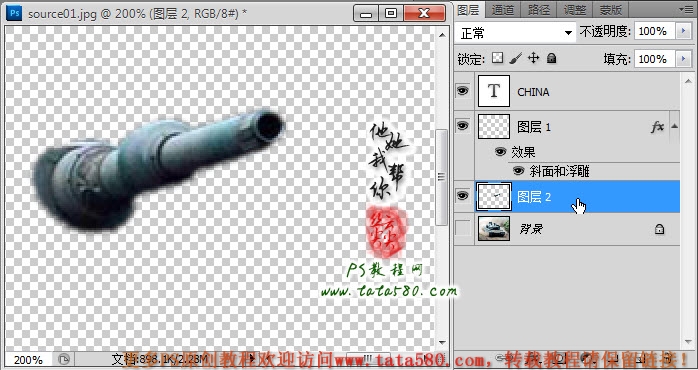The width and height of the screenshot is (698, 370).
Task: Toggle the 效果 effects eye icon
Action: click(501, 152)
